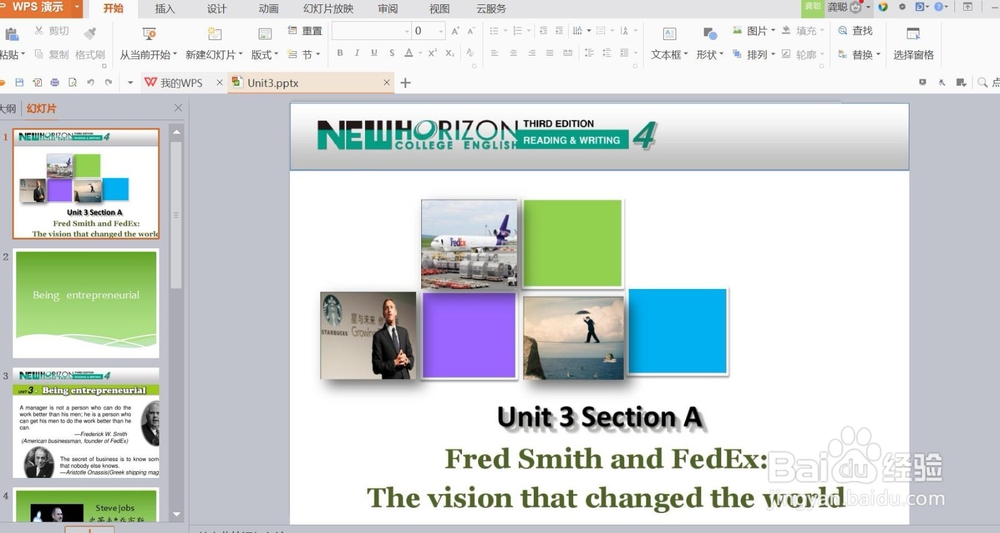The image size is (1000, 533).
Task: Click the numbered list icon
Action: click(x=517, y=31)
